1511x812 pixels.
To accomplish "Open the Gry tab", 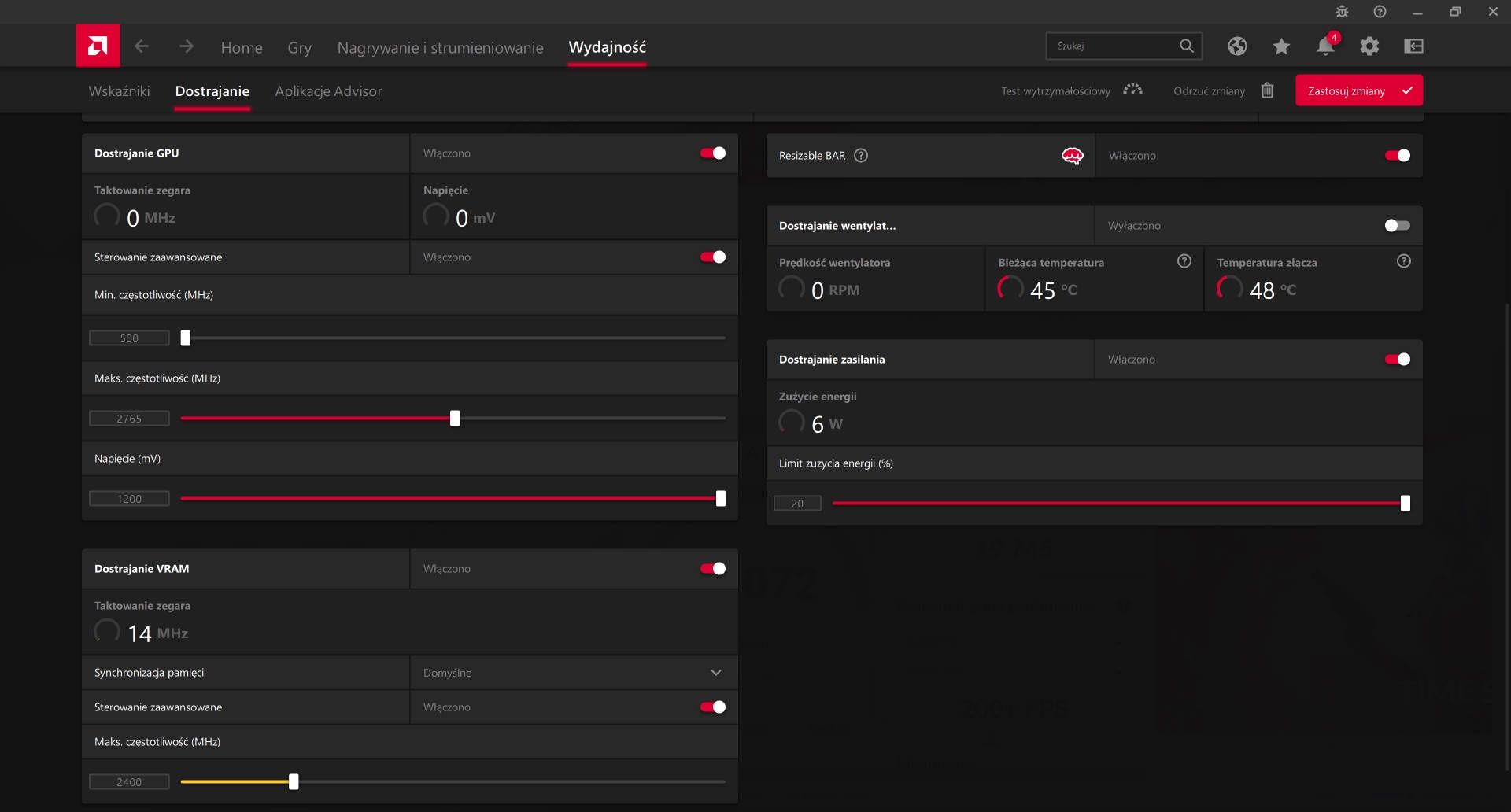I will 300,47.
